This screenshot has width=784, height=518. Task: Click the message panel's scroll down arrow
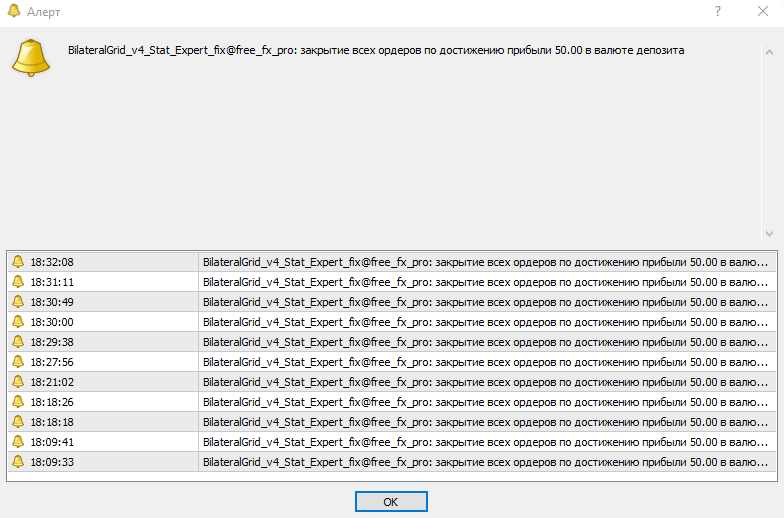coord(770,234)
